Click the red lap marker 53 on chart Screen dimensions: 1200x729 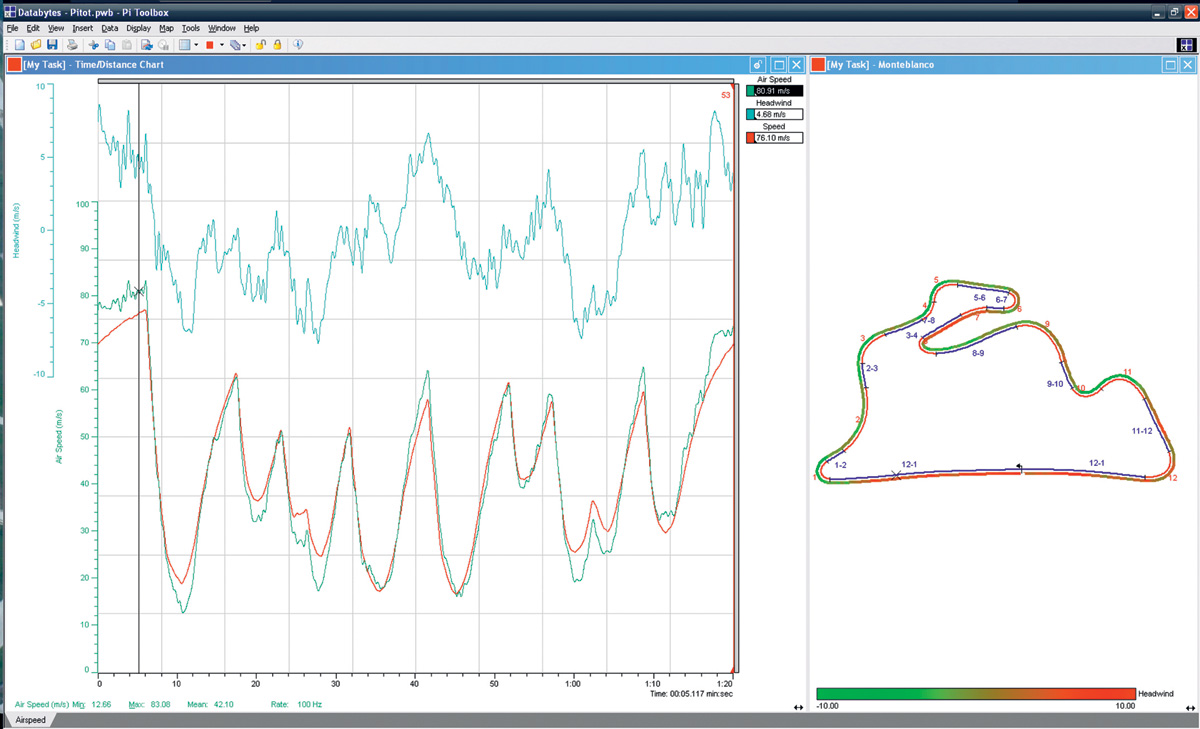pyautogui.click(x=726, y=95)
